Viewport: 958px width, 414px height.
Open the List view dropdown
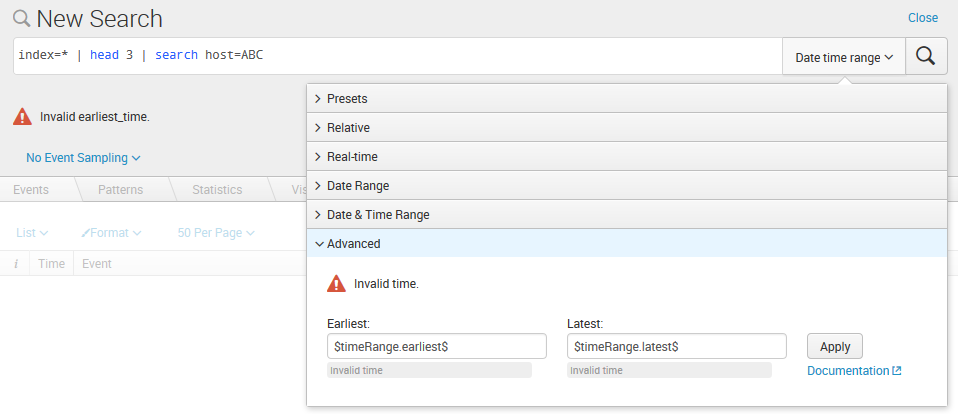click(32, 233)
